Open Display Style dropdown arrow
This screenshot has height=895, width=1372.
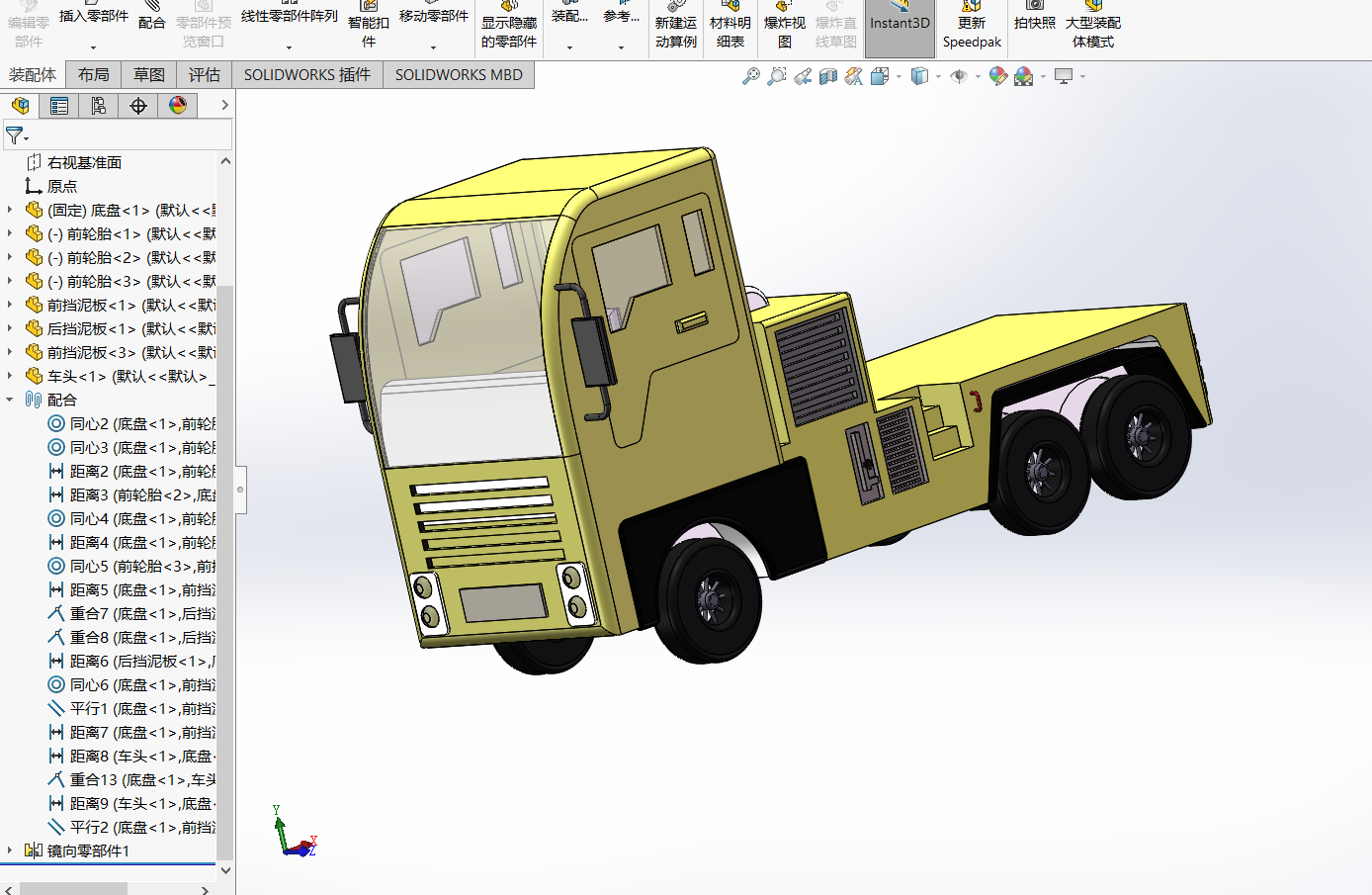pyautogui.click(x=938, y=76)
